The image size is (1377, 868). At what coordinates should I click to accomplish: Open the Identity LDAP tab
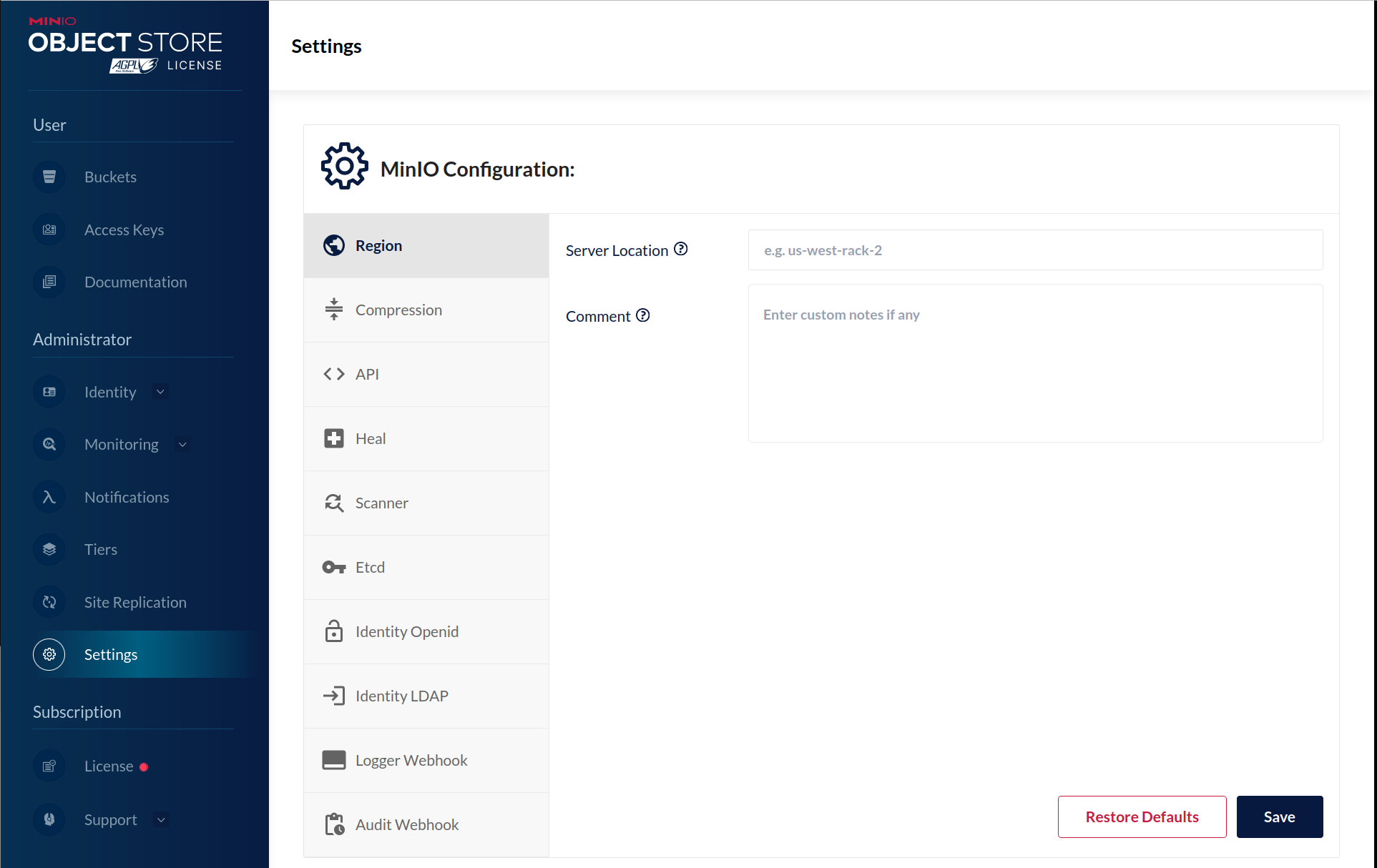(426, 696)
